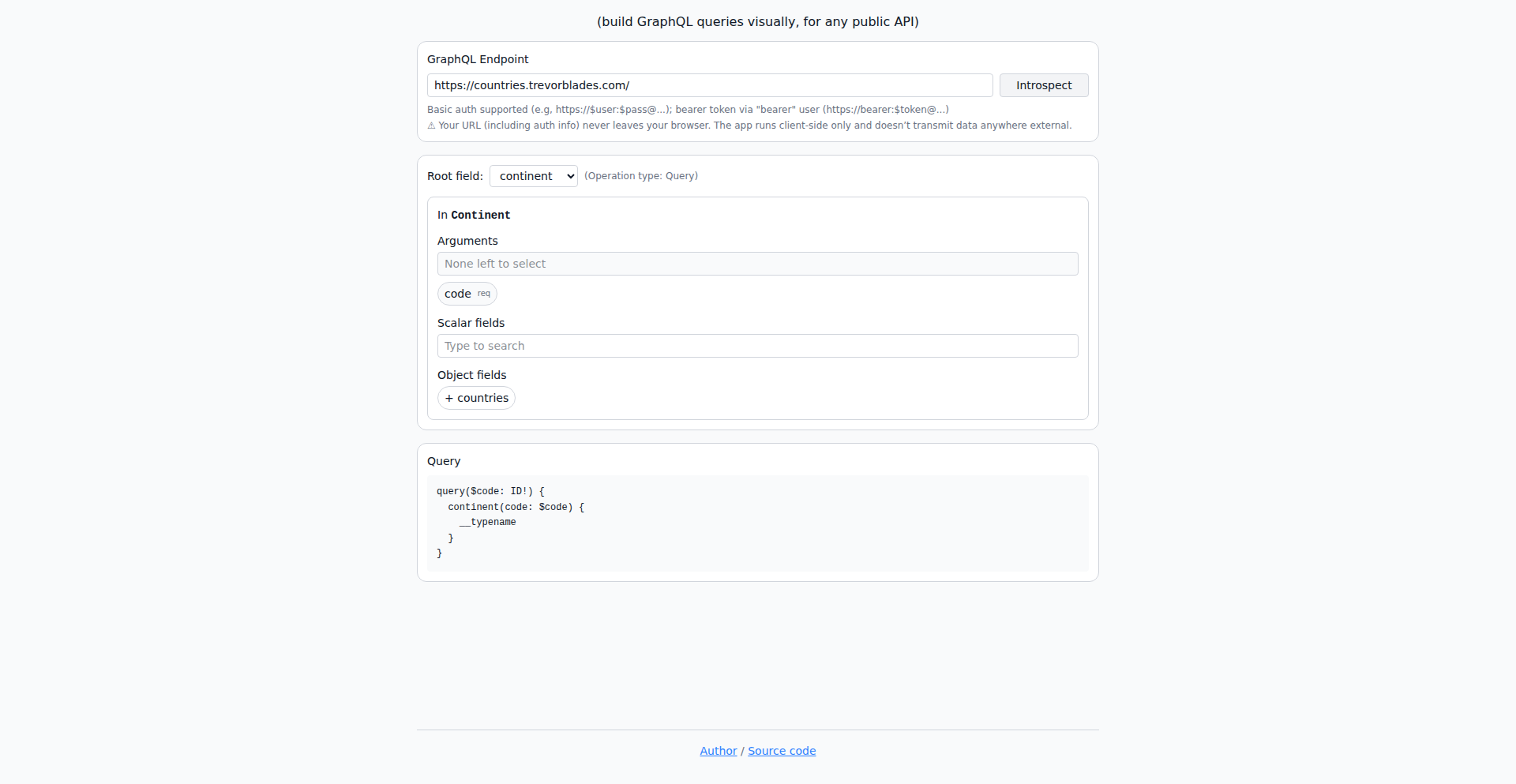Open the Root field dropdown

[x=534, y=176]
